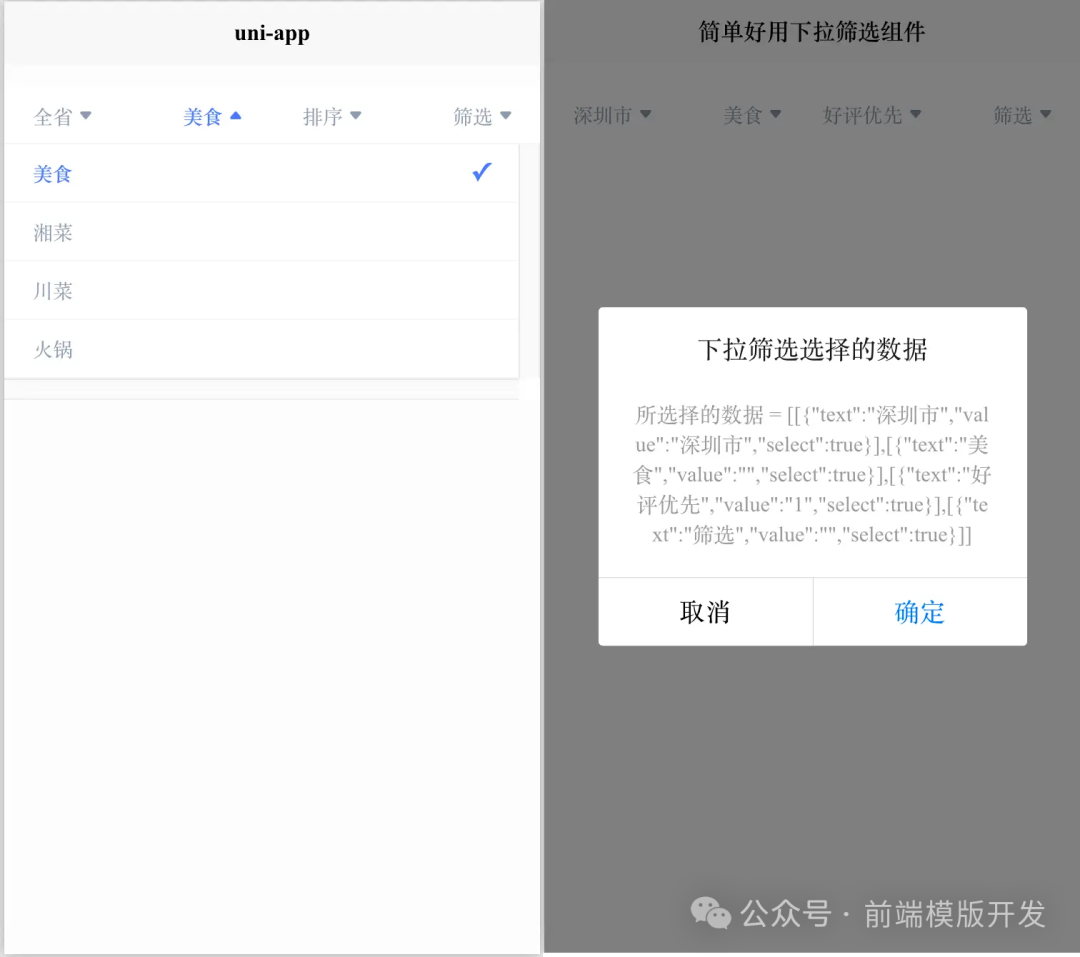Select the 火锅 option from the list
The height and width of the screenshot is (957, 1080).
pos(53,349)
